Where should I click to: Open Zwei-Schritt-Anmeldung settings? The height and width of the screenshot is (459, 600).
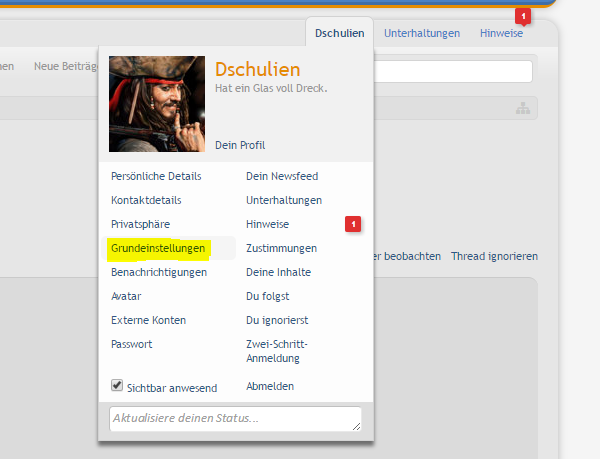tap(277, 351)
